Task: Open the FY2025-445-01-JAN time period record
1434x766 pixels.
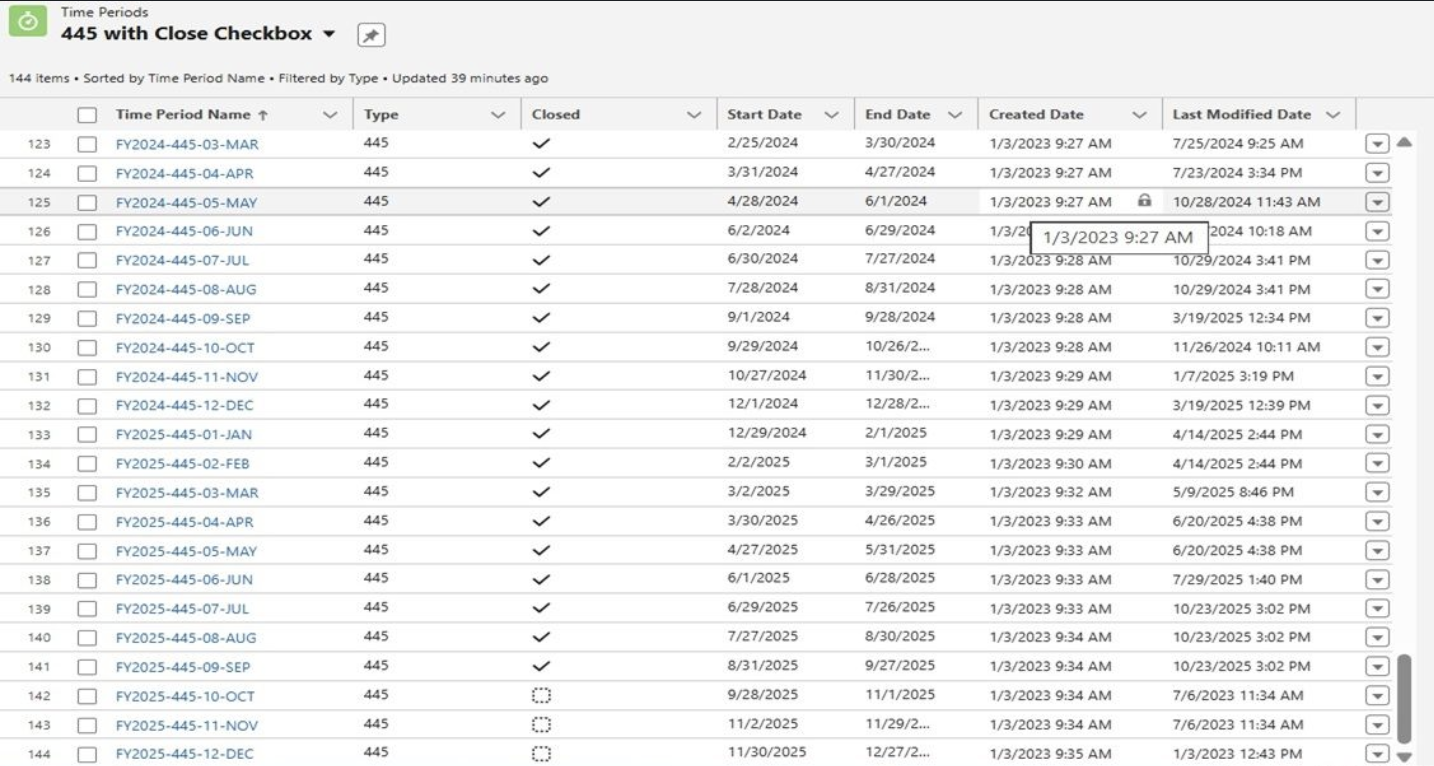Action: (183, 435)
